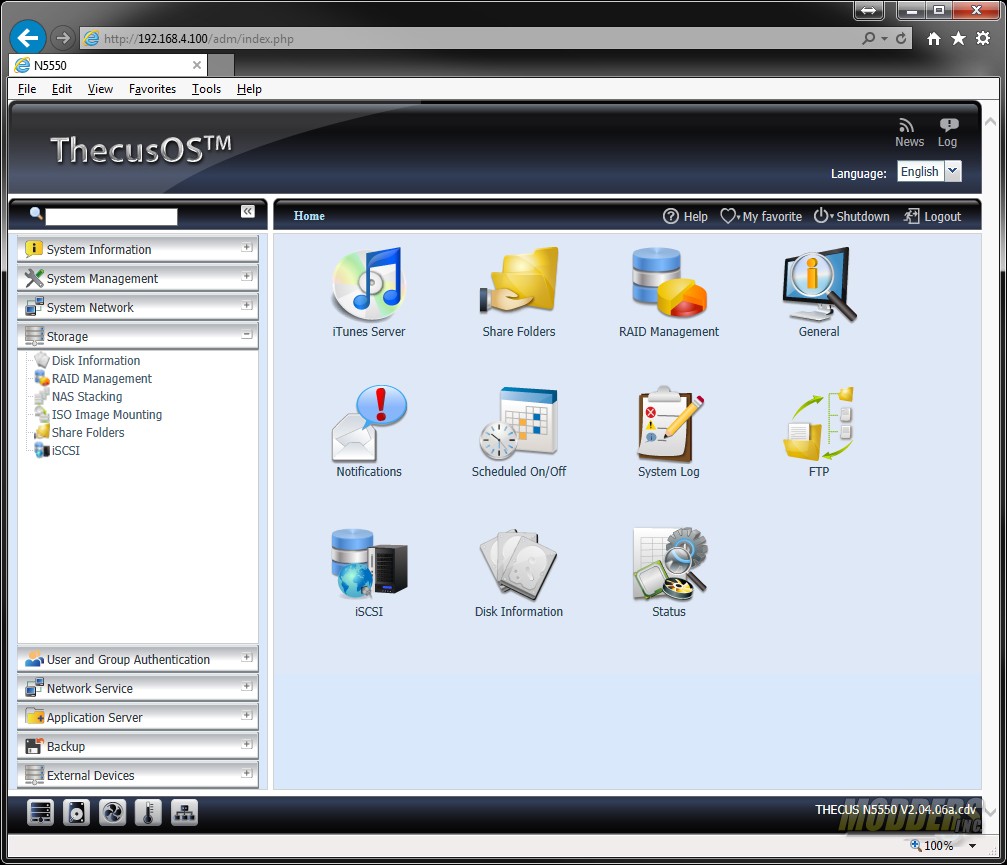This screenshot has width=1007, height=865.
Task: Click the Log speech bubble icon
Action: click(949, 125)
